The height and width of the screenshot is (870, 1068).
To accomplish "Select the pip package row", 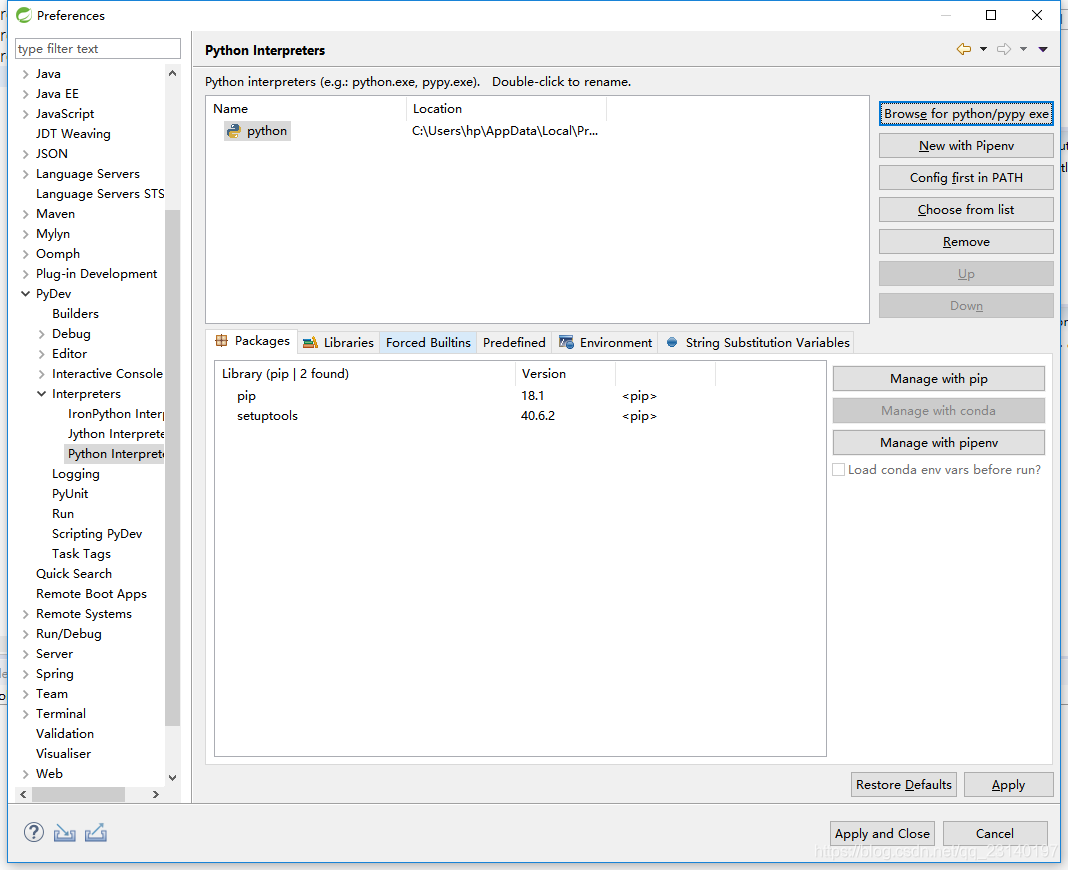I will coord(520,396).
